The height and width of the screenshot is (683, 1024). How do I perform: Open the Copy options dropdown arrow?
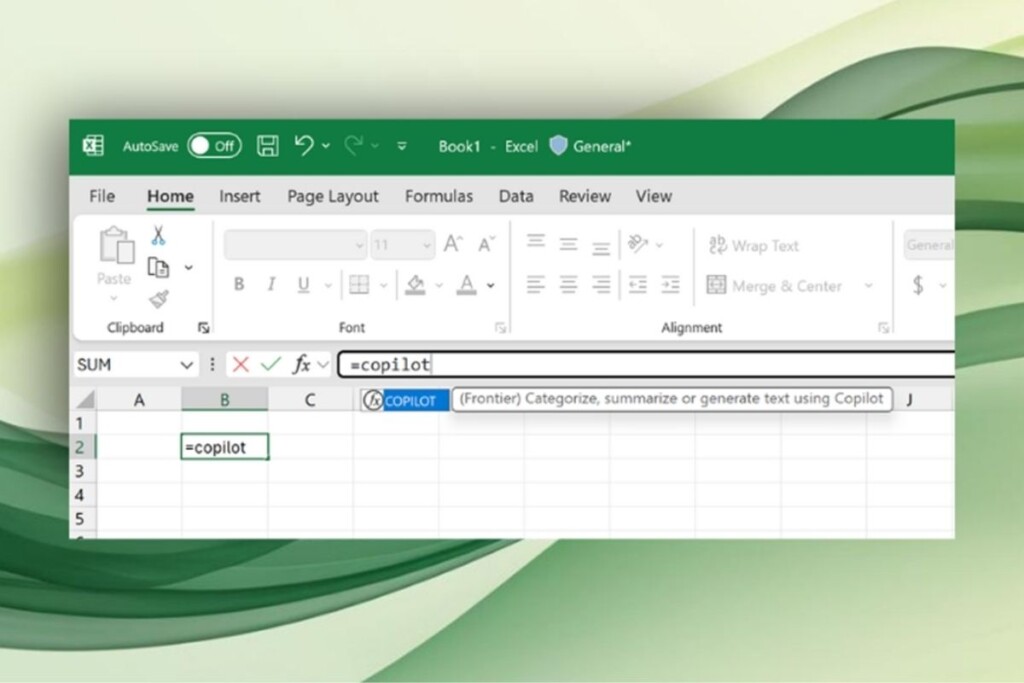point(189,268)
